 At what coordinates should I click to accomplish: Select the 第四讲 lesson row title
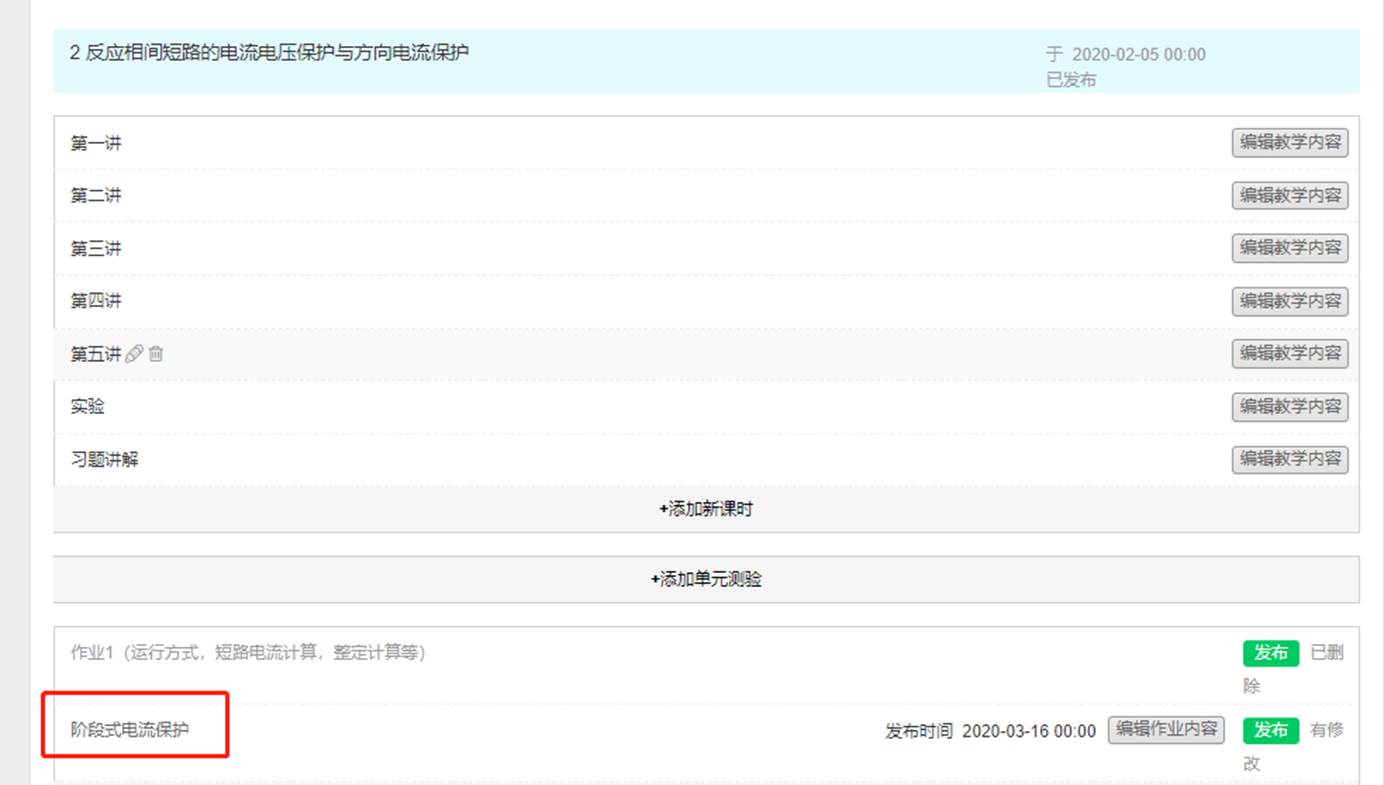96,301
